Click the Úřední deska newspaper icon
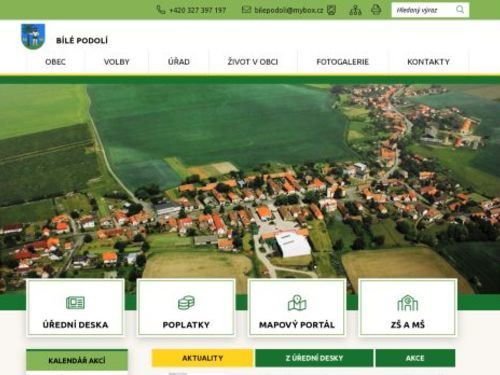 click(75, 303)
